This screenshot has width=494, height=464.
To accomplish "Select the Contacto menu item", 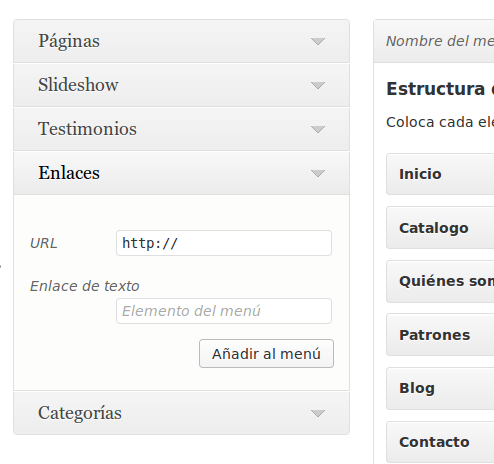I will 440,442.
